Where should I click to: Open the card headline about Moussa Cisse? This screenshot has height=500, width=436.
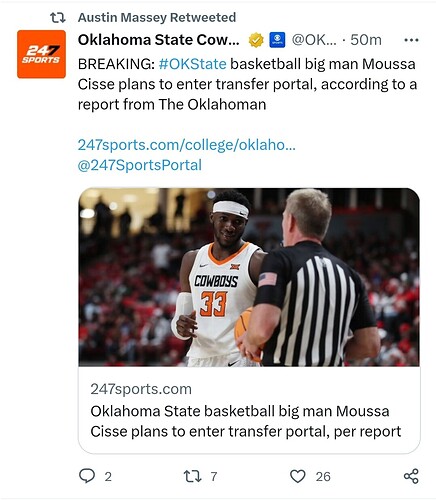coord(246,421)
